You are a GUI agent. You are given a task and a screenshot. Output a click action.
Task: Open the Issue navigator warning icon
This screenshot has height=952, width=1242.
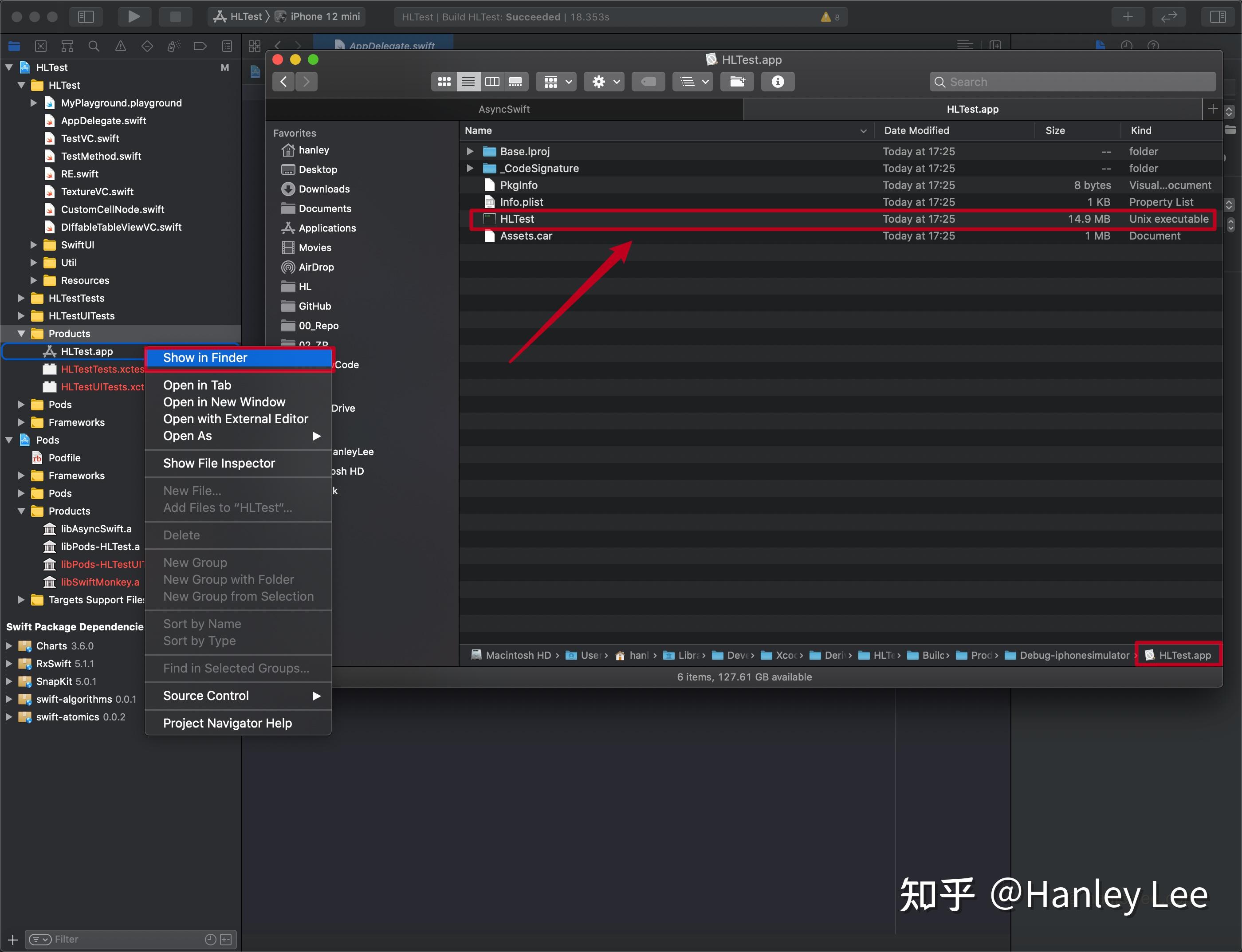[121, 46]
